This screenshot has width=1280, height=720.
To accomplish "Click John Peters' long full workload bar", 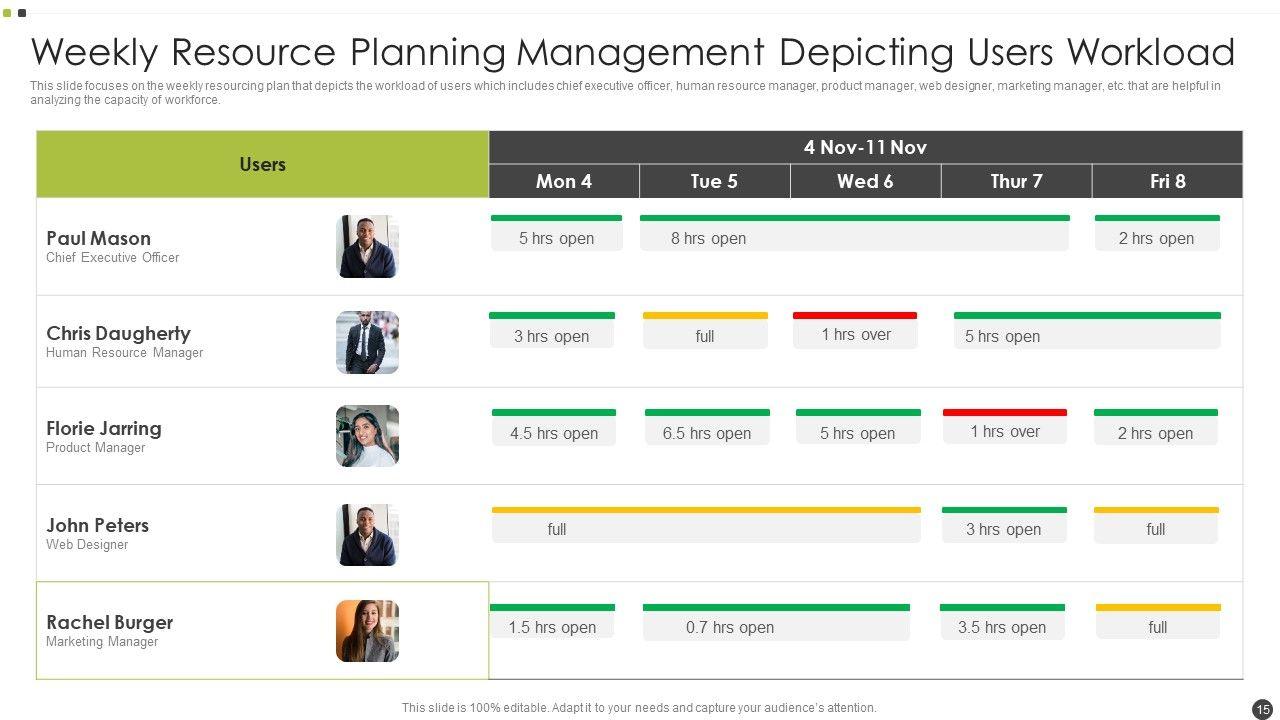I will [706, 528].
